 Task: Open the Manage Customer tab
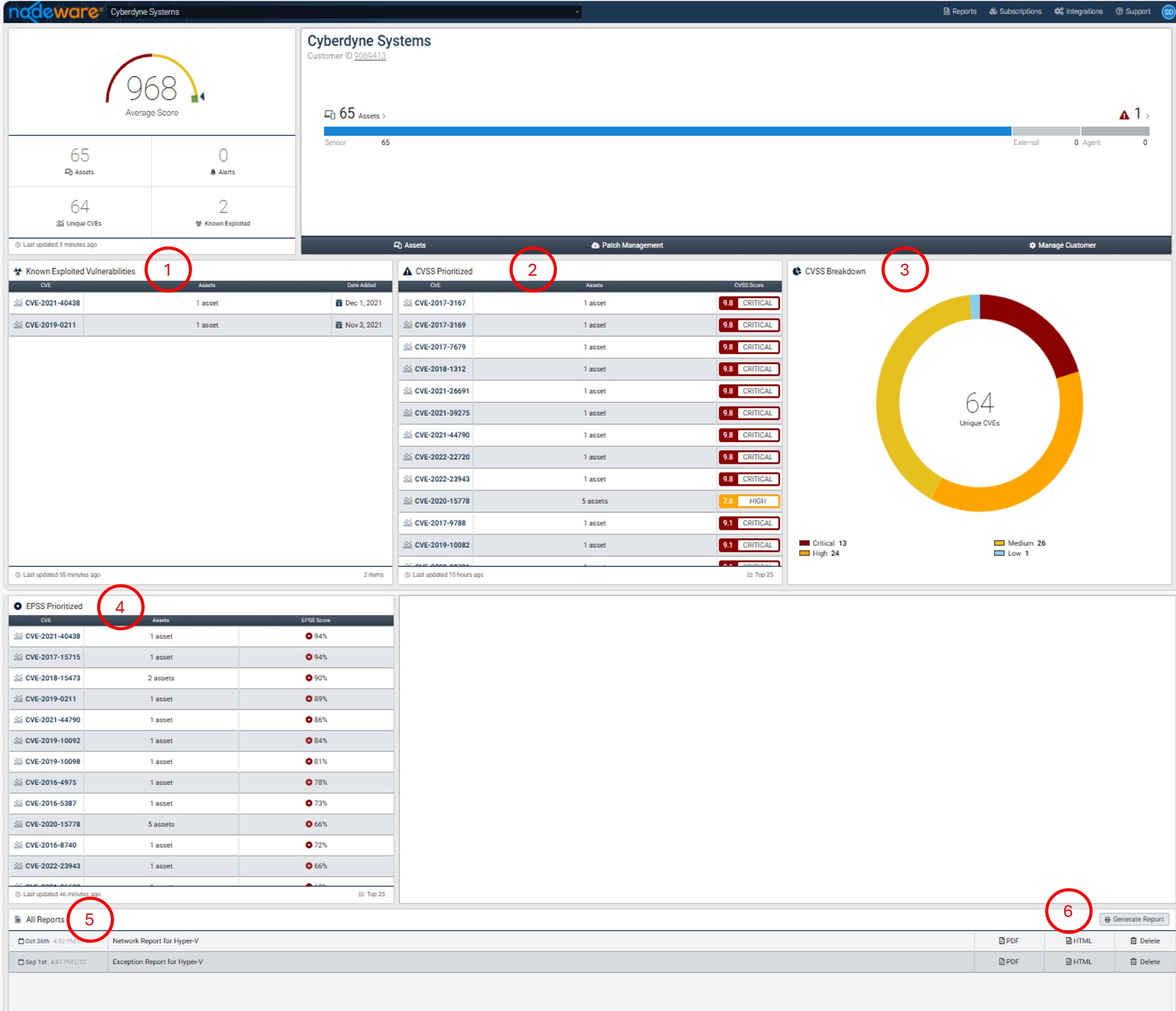[x=1062, y=245]
